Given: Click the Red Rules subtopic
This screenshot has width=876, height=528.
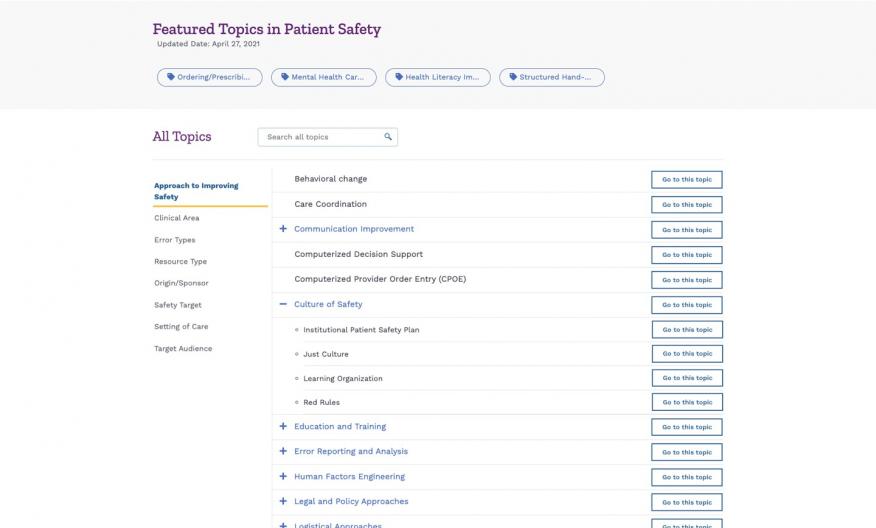Looking at the screenshot, I should pos(321,402).
